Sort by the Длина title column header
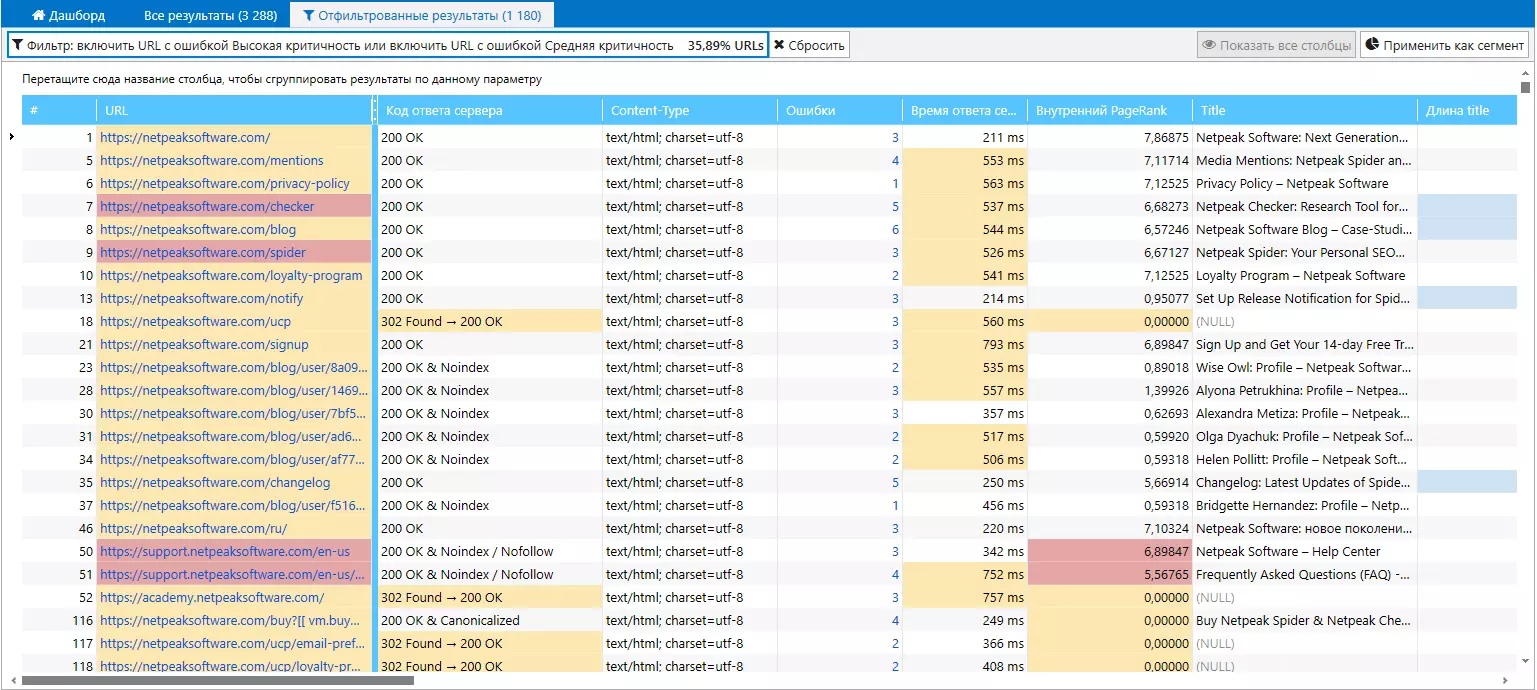Screen dimensions: 1537x690 coord(1468,111)
